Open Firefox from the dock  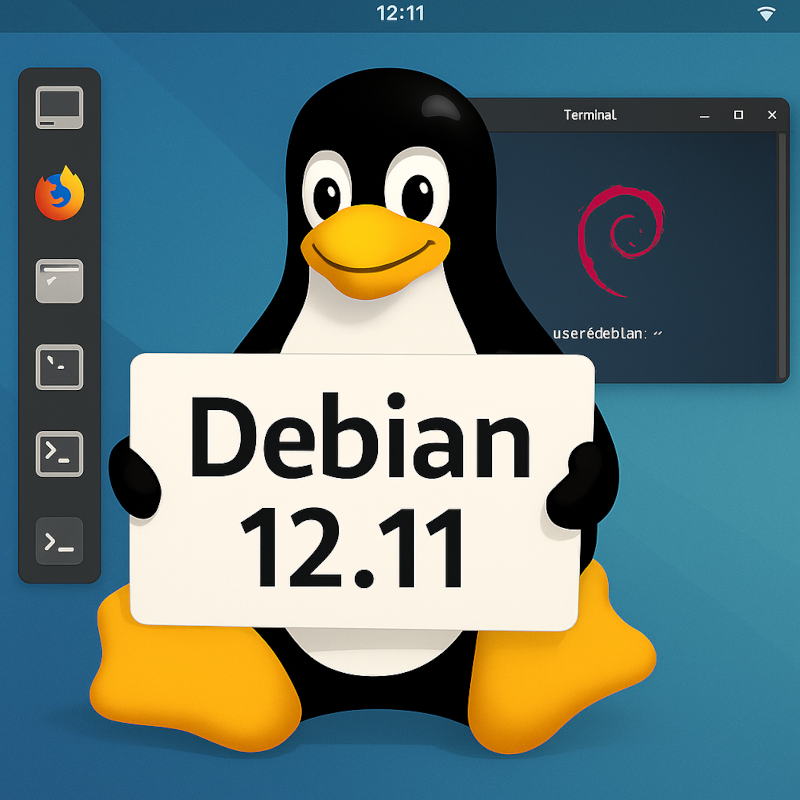[x=60, y=193]
